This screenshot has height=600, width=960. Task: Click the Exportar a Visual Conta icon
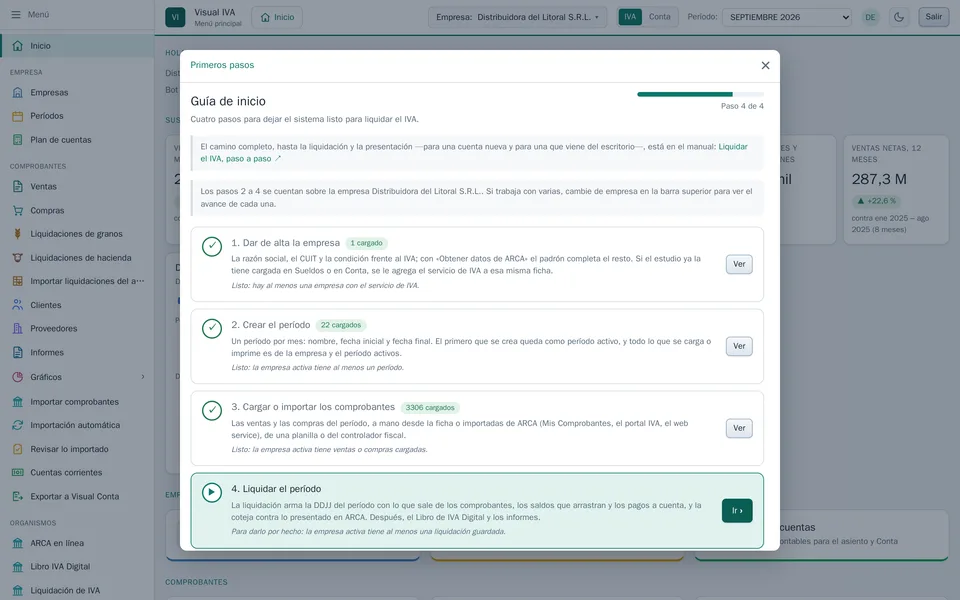[x=18, y=497]
